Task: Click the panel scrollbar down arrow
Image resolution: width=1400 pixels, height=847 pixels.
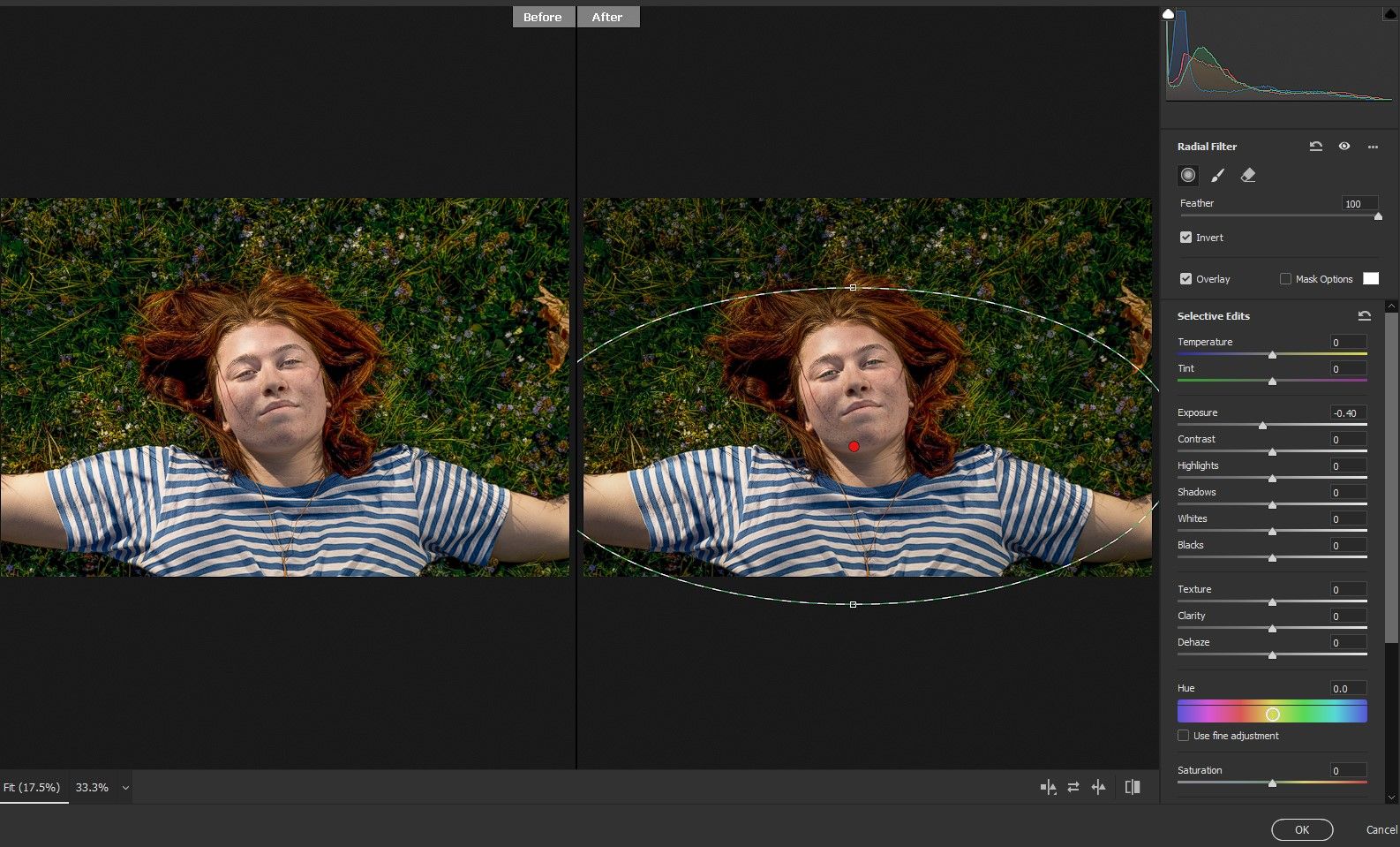Action: tap(1392, 797)
